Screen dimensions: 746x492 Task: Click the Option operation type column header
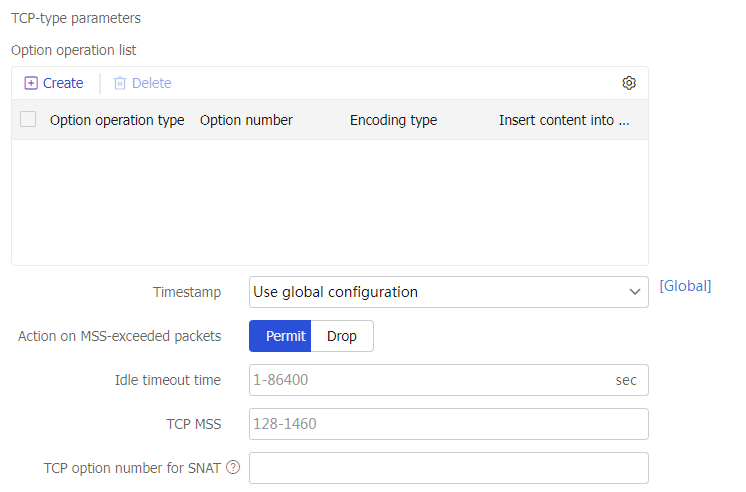coord(117,120)
